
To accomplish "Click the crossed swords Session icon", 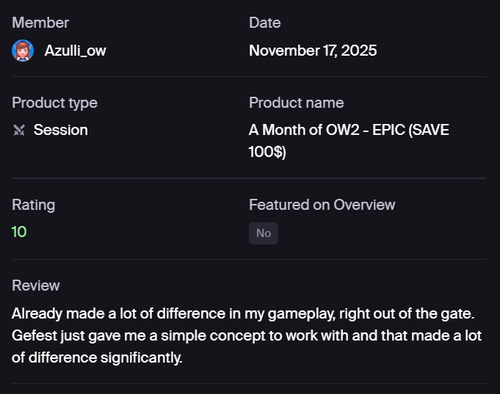I will pyautogui.click(x=19, y=130).
